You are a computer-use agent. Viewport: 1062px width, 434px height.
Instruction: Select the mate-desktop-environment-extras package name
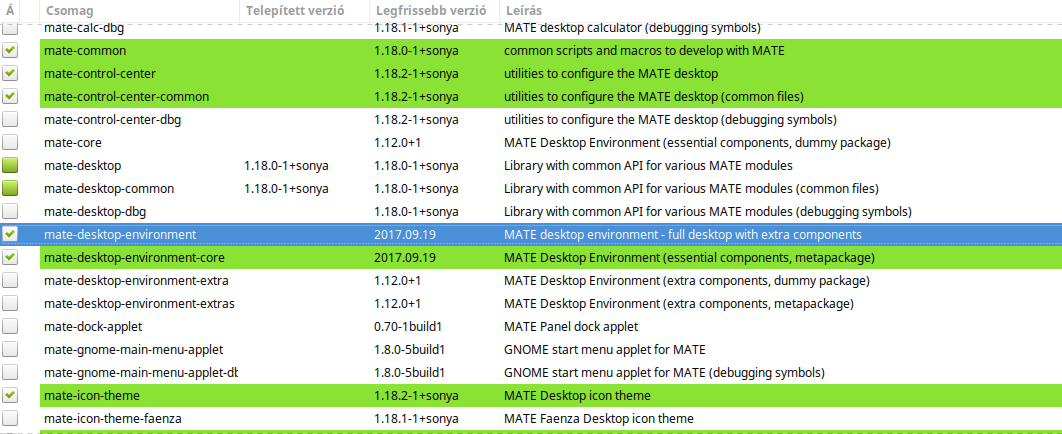(140, 303)
